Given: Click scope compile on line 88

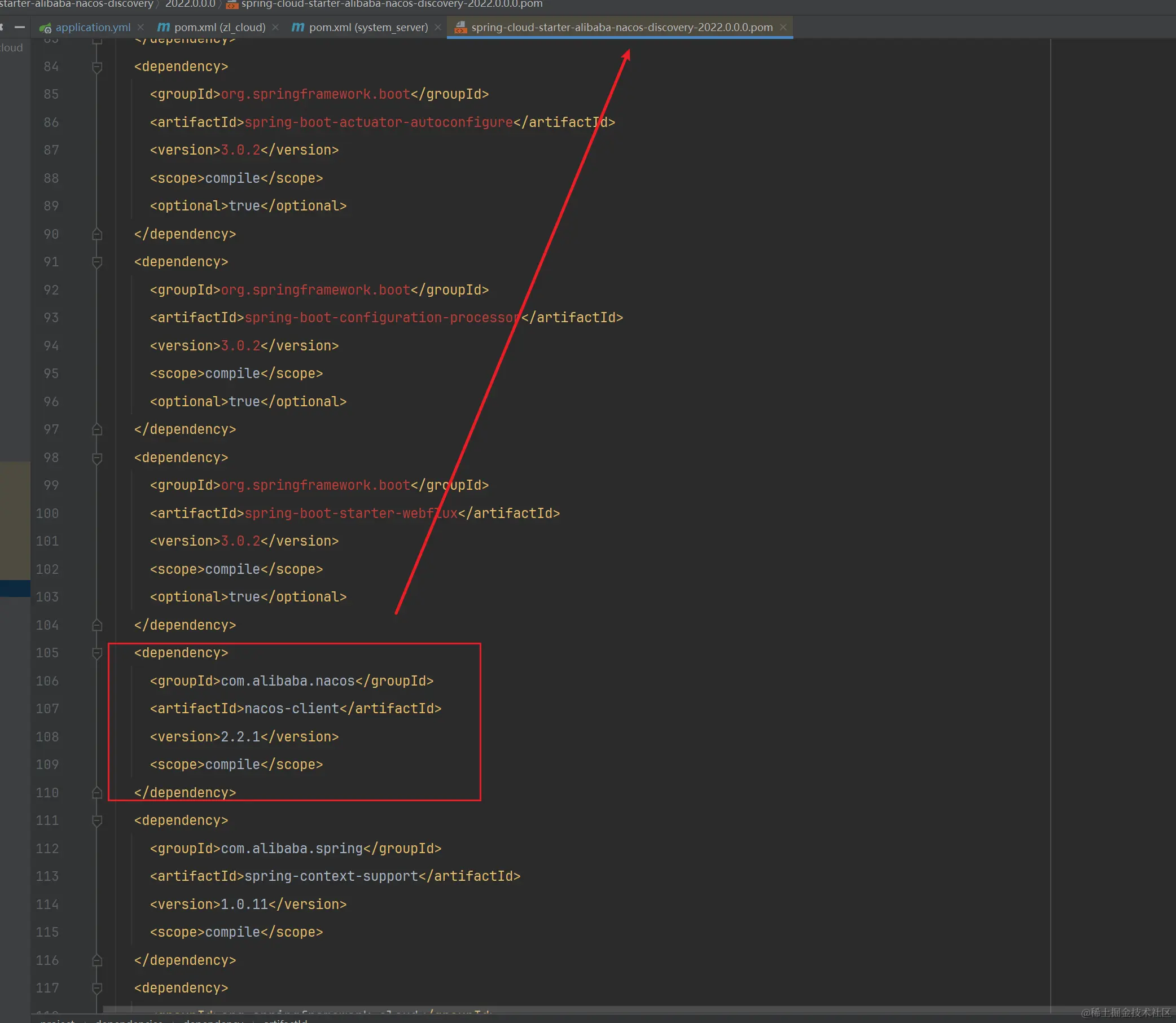Looking at the screenshot, I should pos(232,178).
